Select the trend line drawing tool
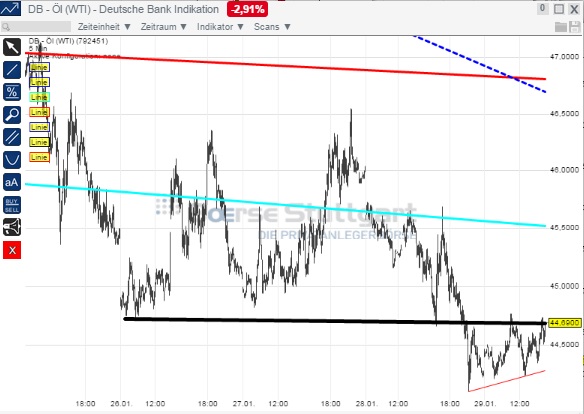The image size is (584, 414). (12, 70)
